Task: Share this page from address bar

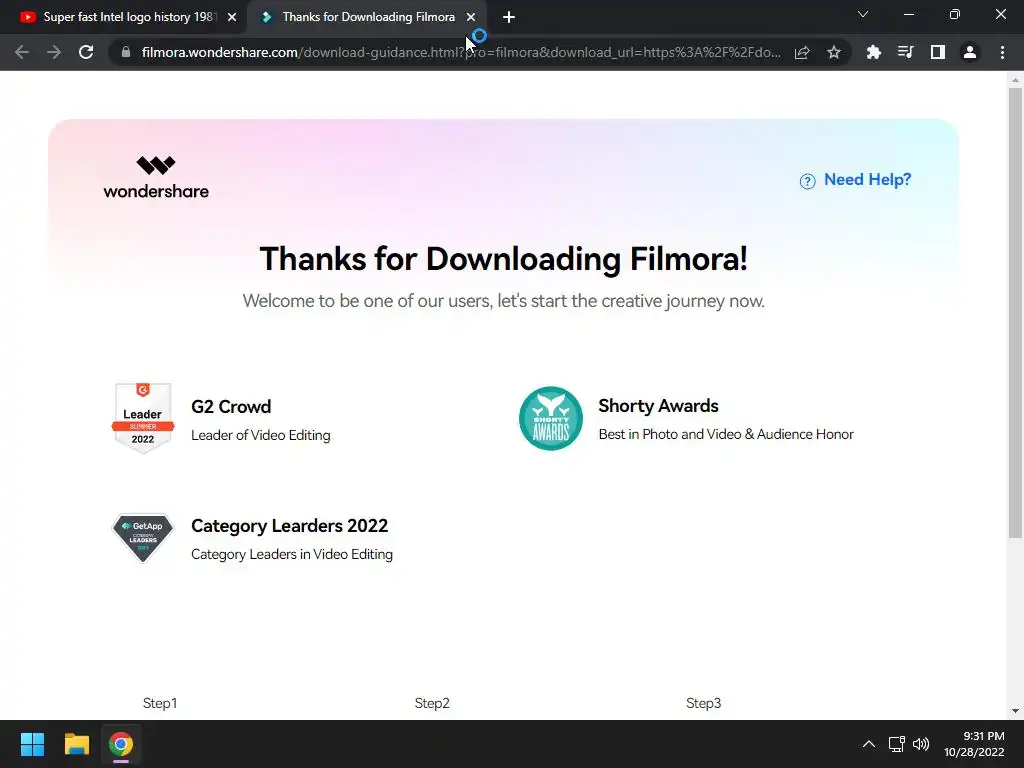Action: coord(802,52)
